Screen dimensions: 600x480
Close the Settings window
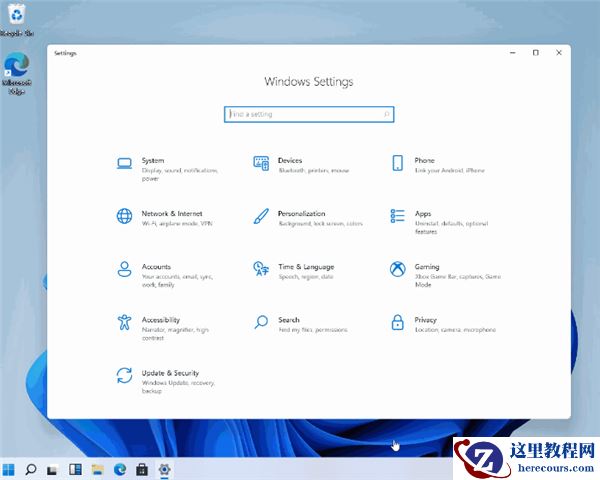[x=559, y=53]
